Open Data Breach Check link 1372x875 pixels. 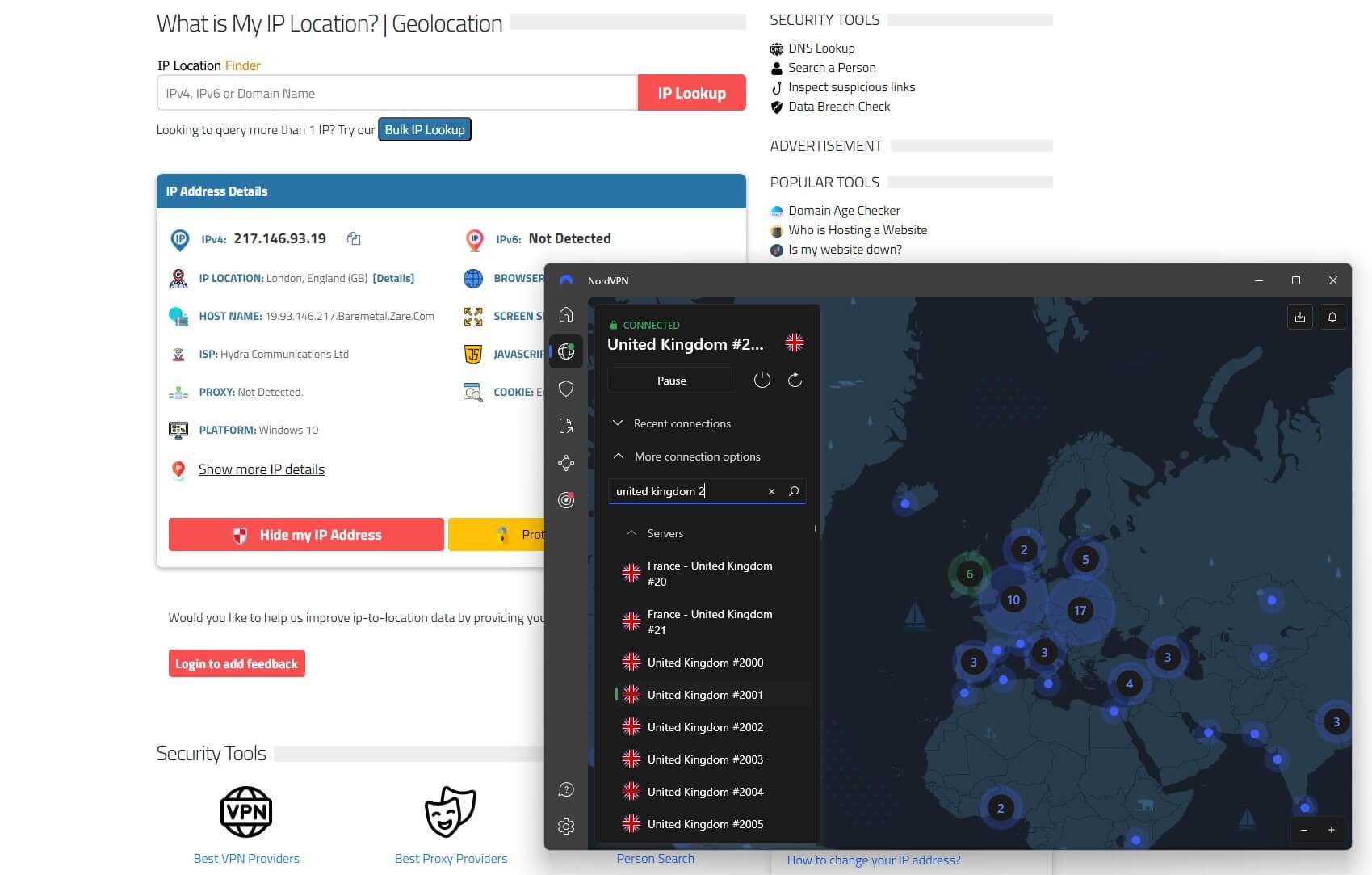tap(839, 107)
